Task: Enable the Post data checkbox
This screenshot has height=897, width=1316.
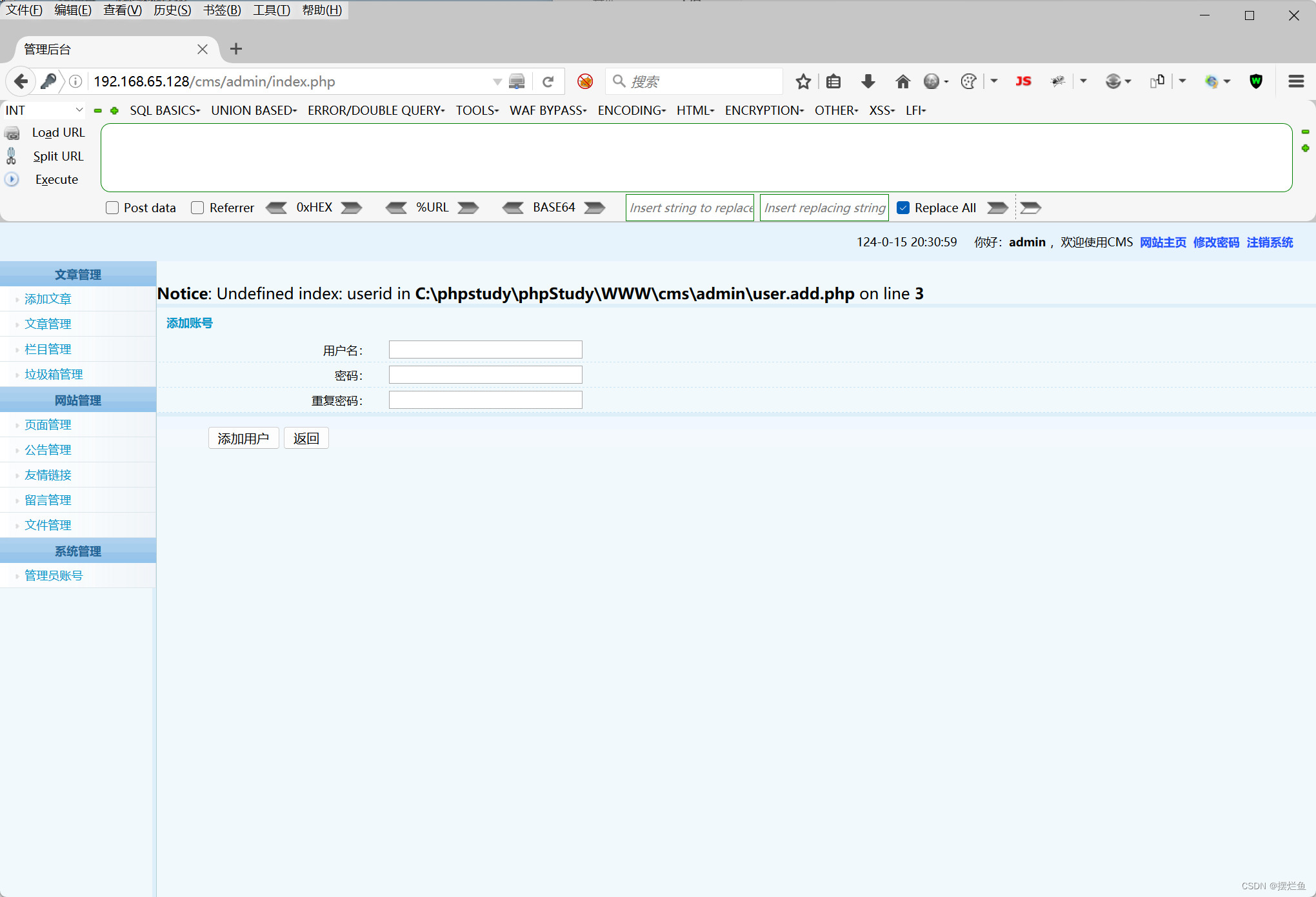Action: coord(112,208)
